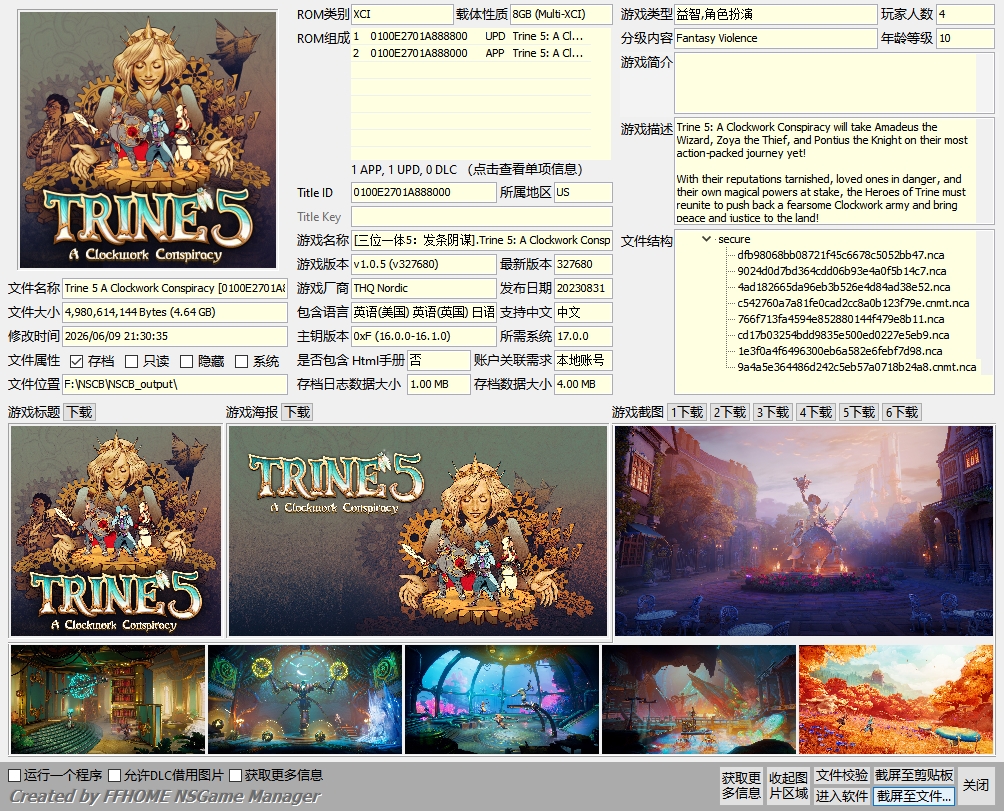The width and height of the screenshot is (1004, 811).
Task: Select 1e3f0a4f6496300eb6a582e6febf7d98.nca file
Action: (839, 351)
